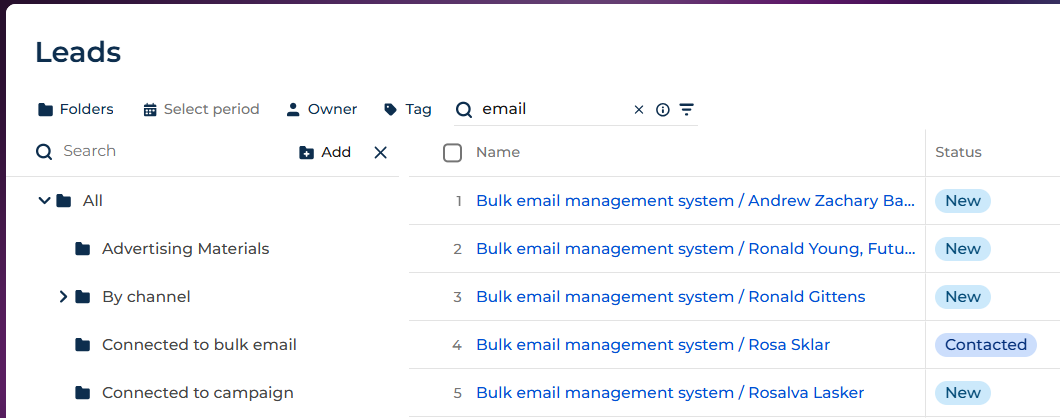Select the Advertising Materials folder
The width and height of the screenshot is (1060, 418).
[x=185, y=249]
